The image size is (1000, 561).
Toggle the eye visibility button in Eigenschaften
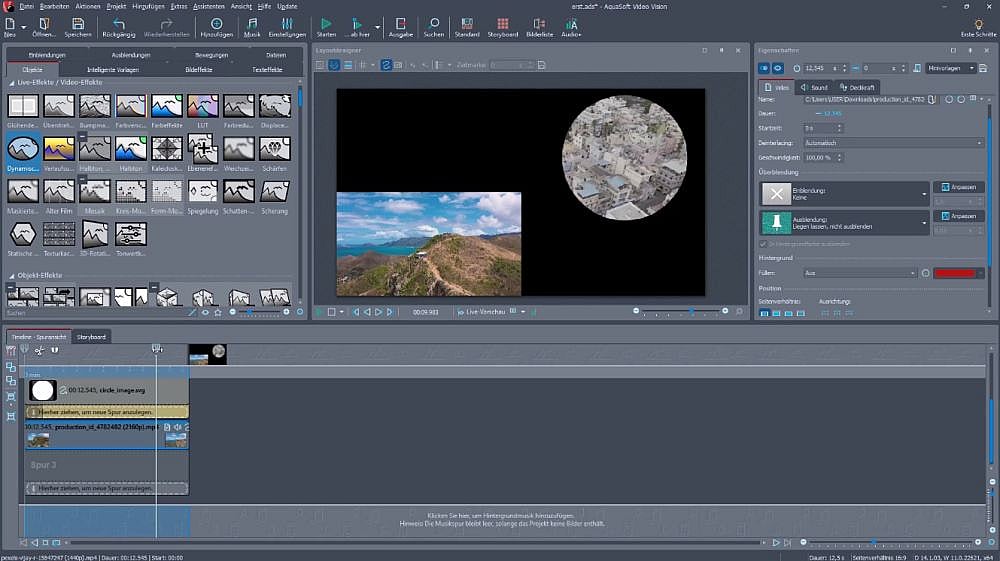777,68
